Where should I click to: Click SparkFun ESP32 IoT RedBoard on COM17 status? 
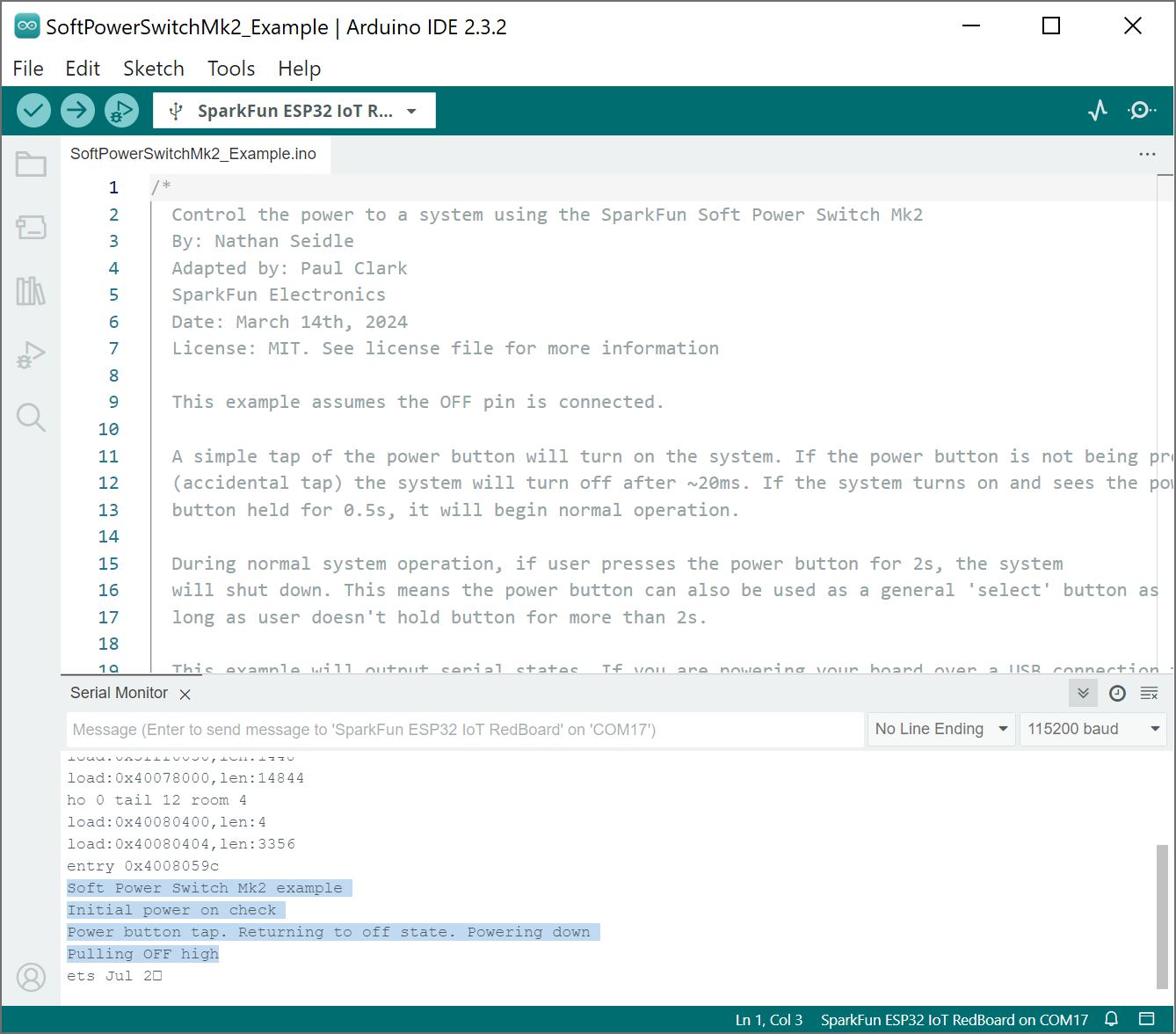pos(955,1020)
